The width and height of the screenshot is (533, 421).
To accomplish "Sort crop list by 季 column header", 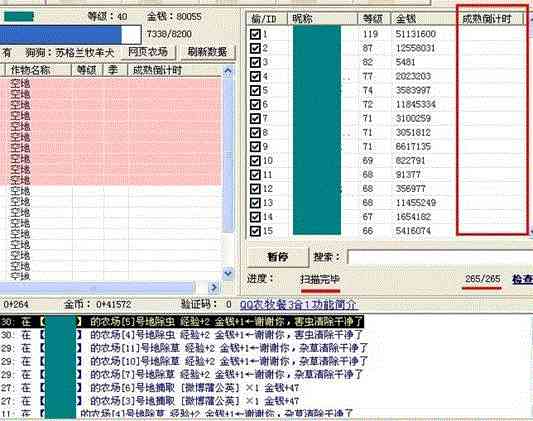I will click(115, 70).
